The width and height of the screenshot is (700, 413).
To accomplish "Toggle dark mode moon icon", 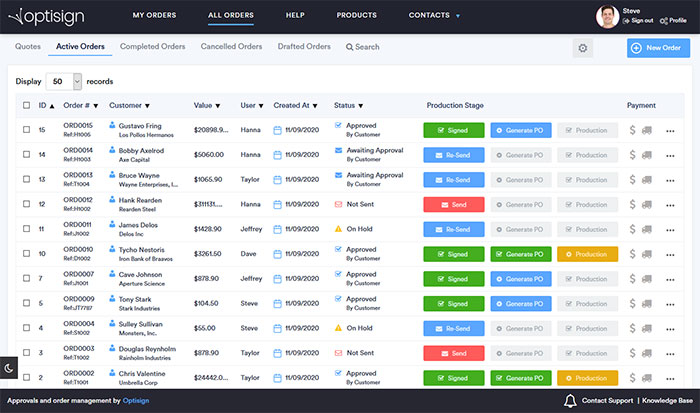I will point(8,368).
